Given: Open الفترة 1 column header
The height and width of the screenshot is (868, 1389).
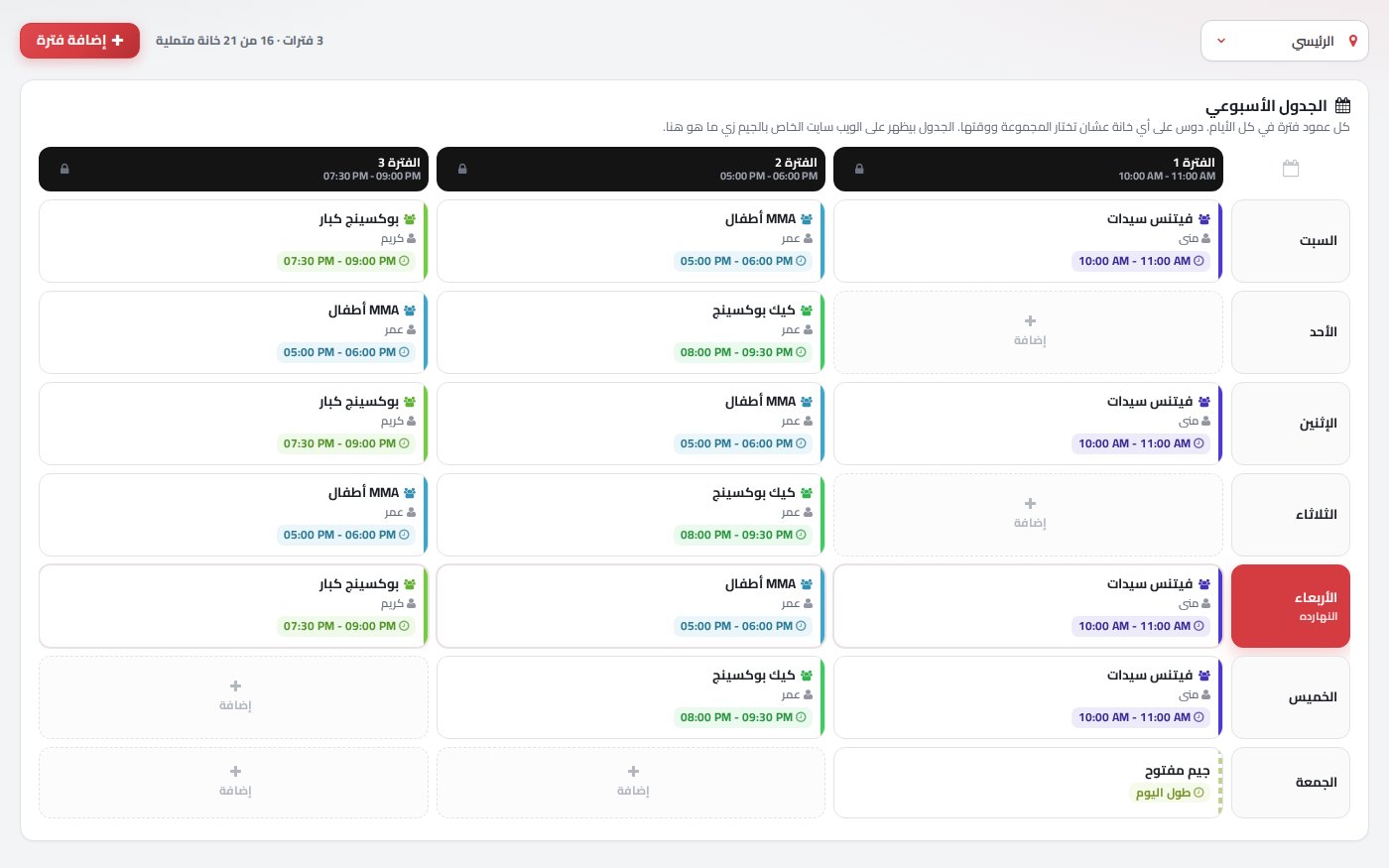Looking at the screenshot, I should 1028,170.
